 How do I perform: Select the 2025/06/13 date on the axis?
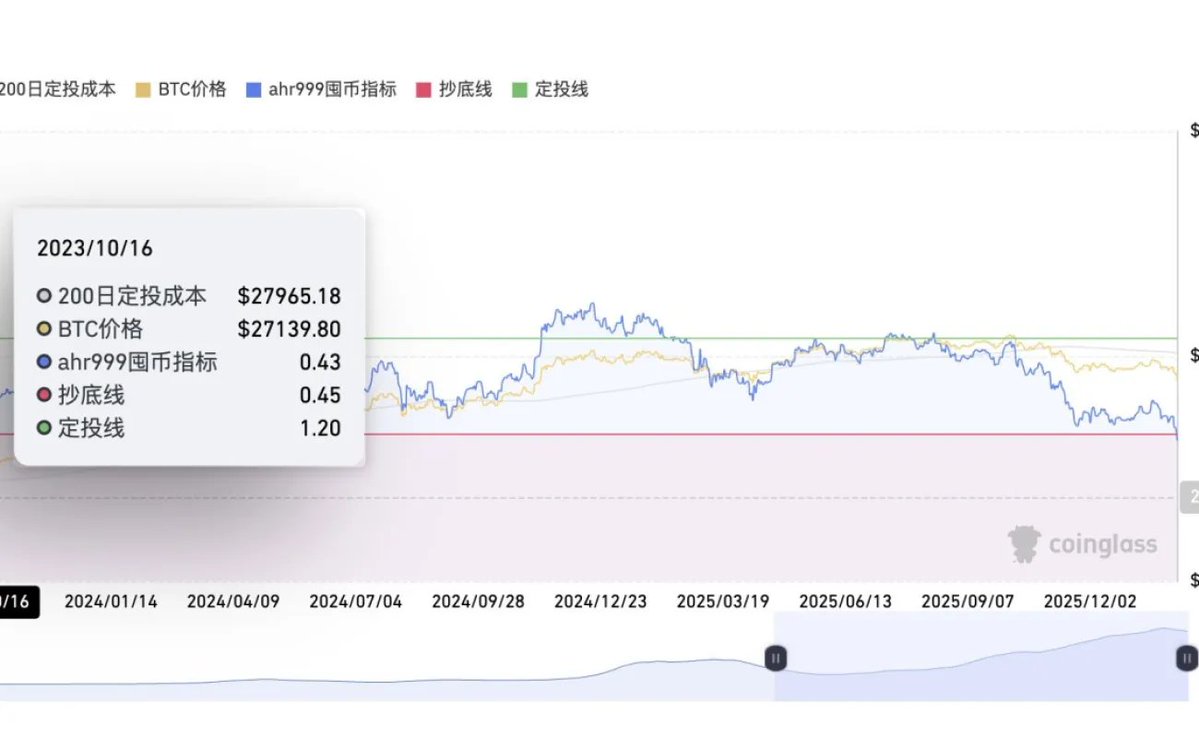[845, 602]
